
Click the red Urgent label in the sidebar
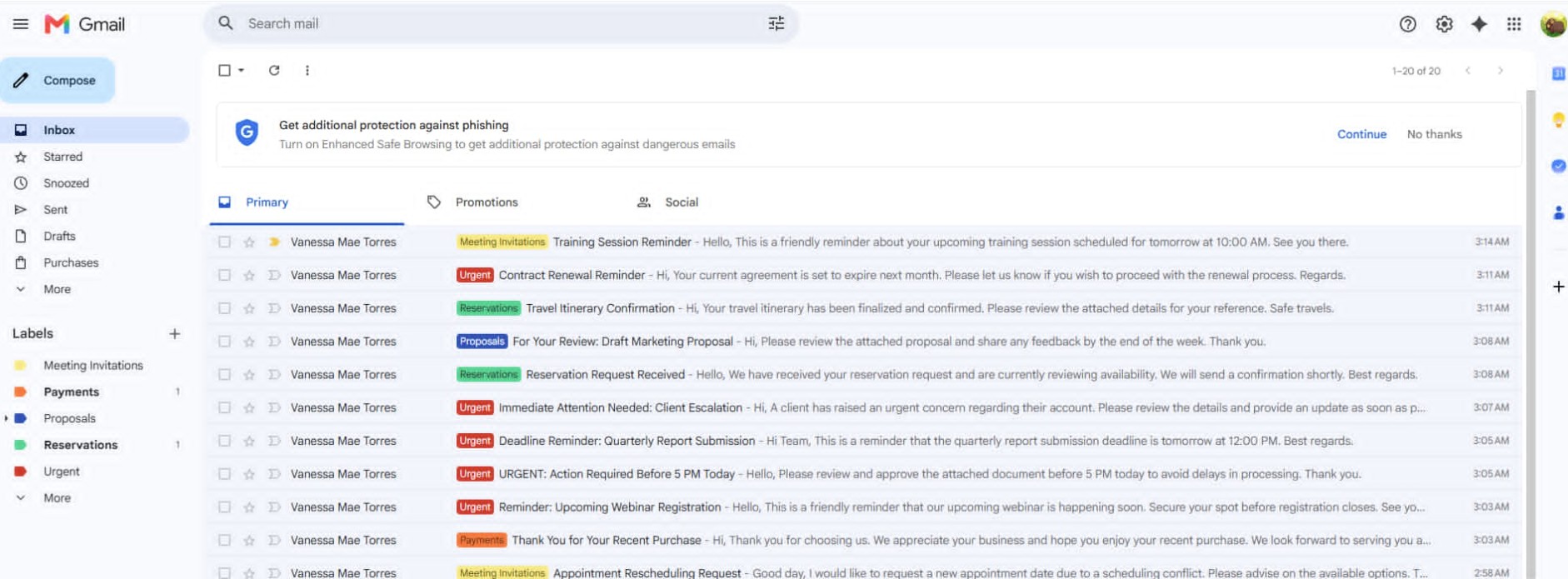point(62,472)
